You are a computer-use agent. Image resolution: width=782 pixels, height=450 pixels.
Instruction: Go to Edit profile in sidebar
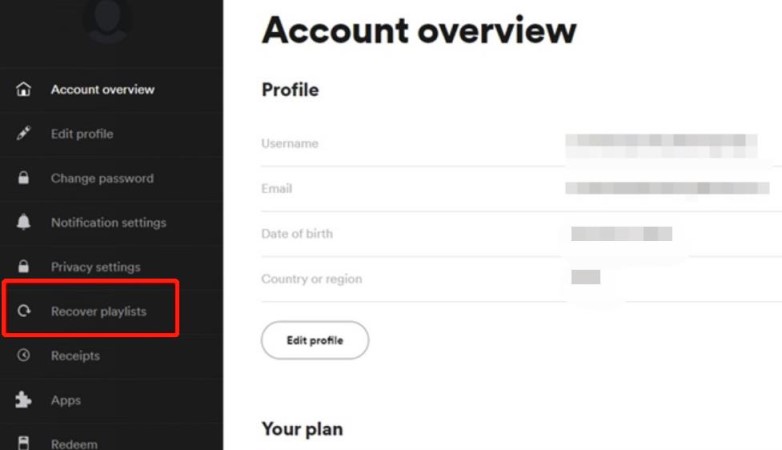click(82, 134)
